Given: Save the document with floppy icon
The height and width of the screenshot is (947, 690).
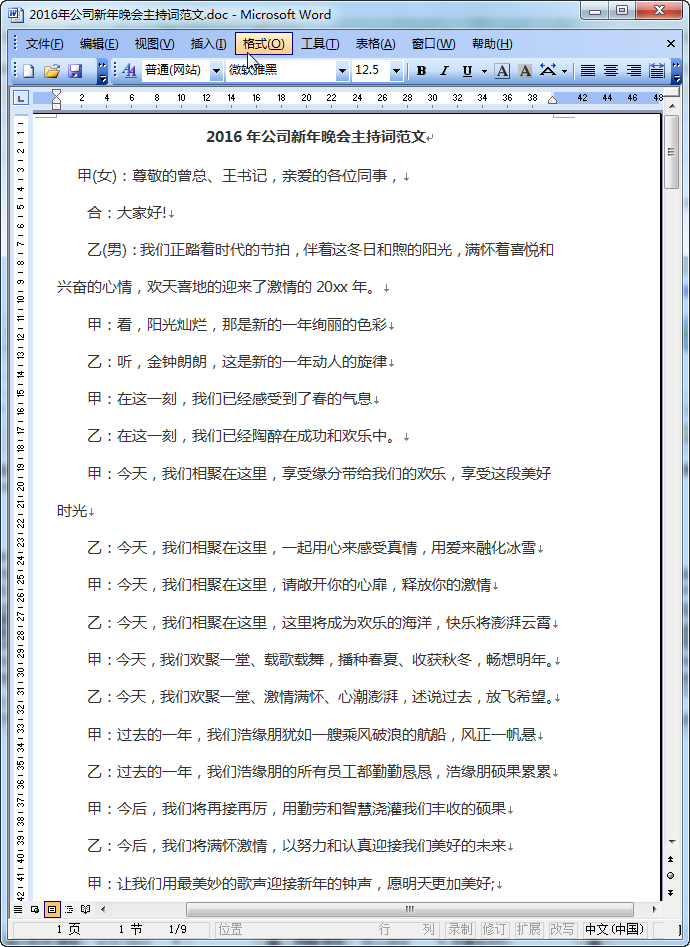Looking at the screenshot, I should (75, 71).
